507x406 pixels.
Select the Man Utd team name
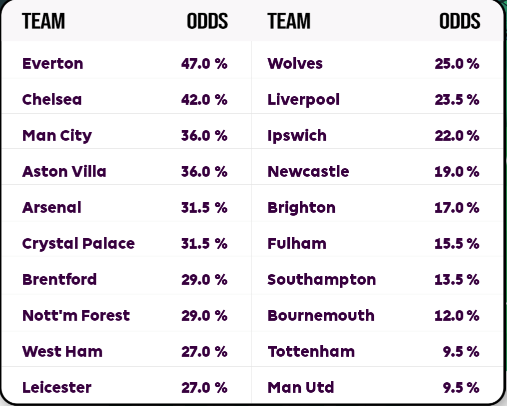coord(301,387)
